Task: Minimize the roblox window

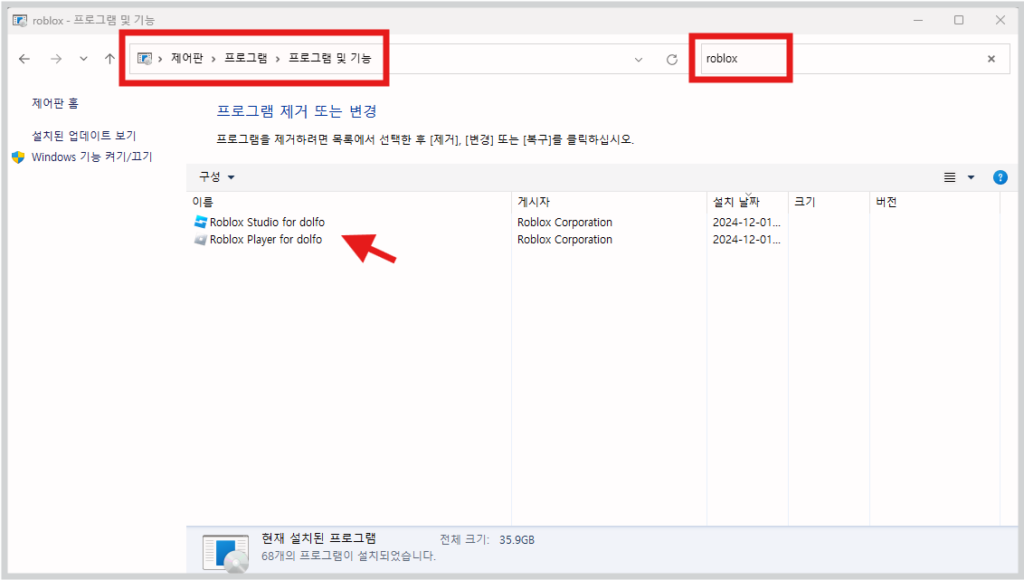Action: (918, 20)
